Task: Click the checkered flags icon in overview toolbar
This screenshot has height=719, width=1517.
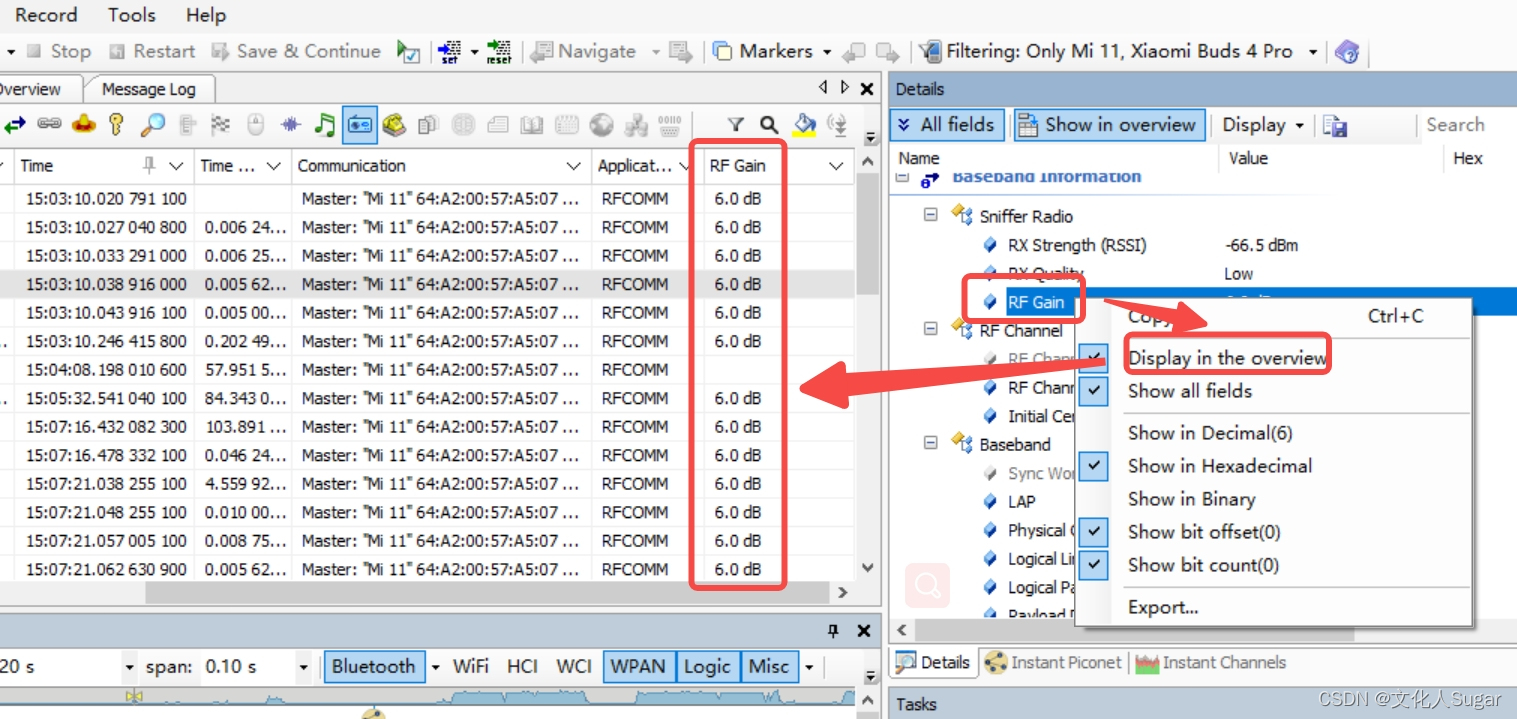Action: coord(221,124)
